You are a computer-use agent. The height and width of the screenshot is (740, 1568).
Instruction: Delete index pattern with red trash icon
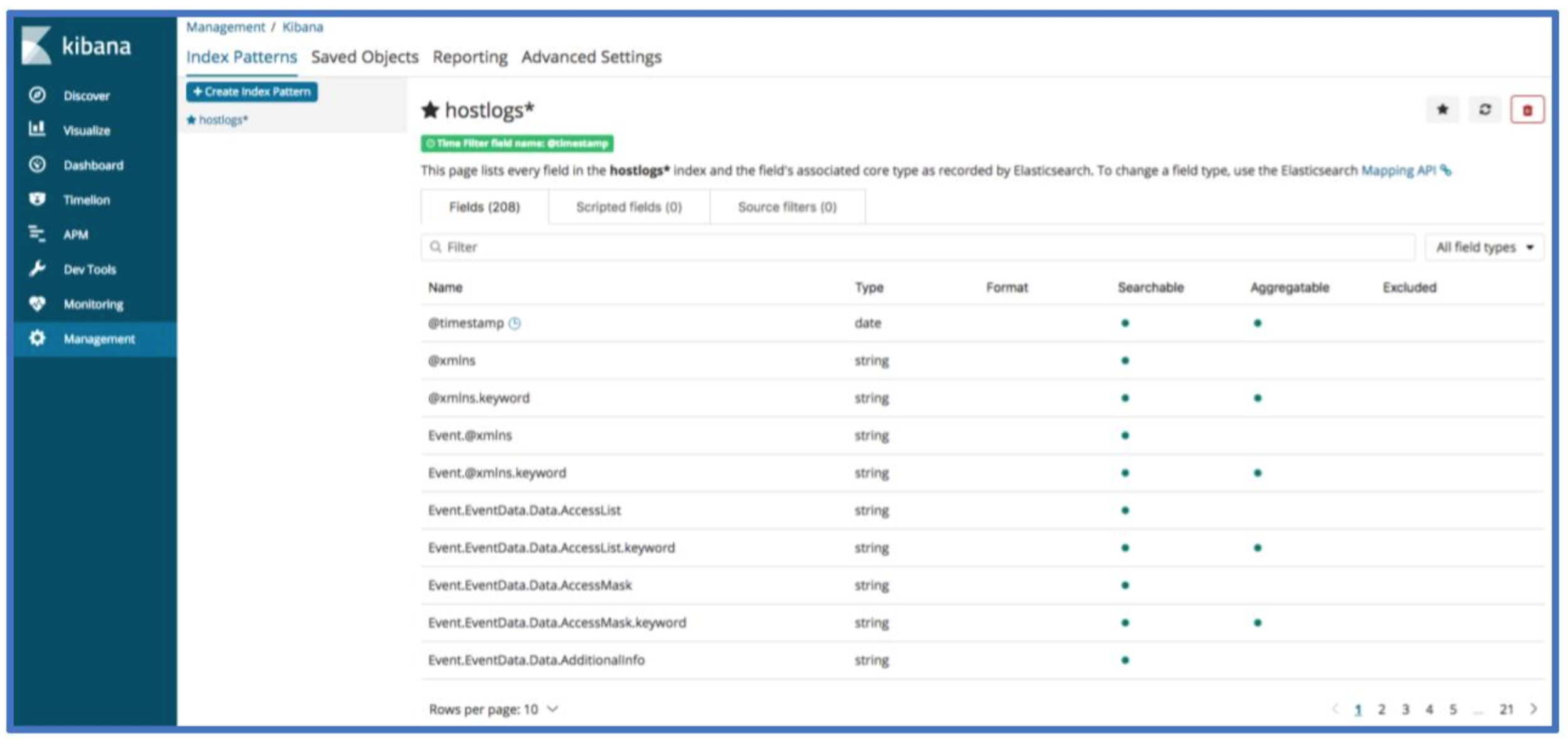point(1527,110)
